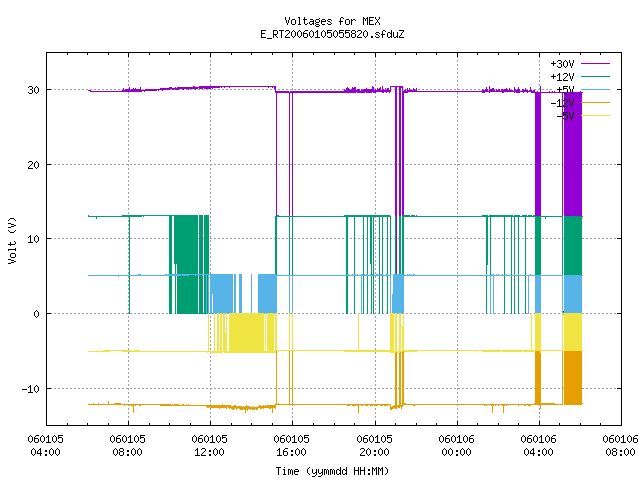Click the y-axis tick label '20'
640x480 pixels.
(33, 165)
